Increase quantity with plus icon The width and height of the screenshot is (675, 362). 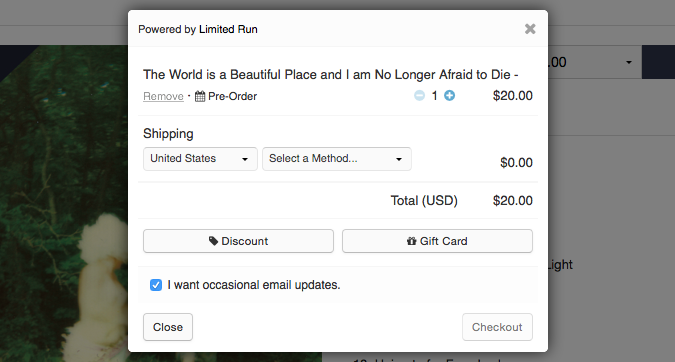pyautogui.click(x=449, y=96)
